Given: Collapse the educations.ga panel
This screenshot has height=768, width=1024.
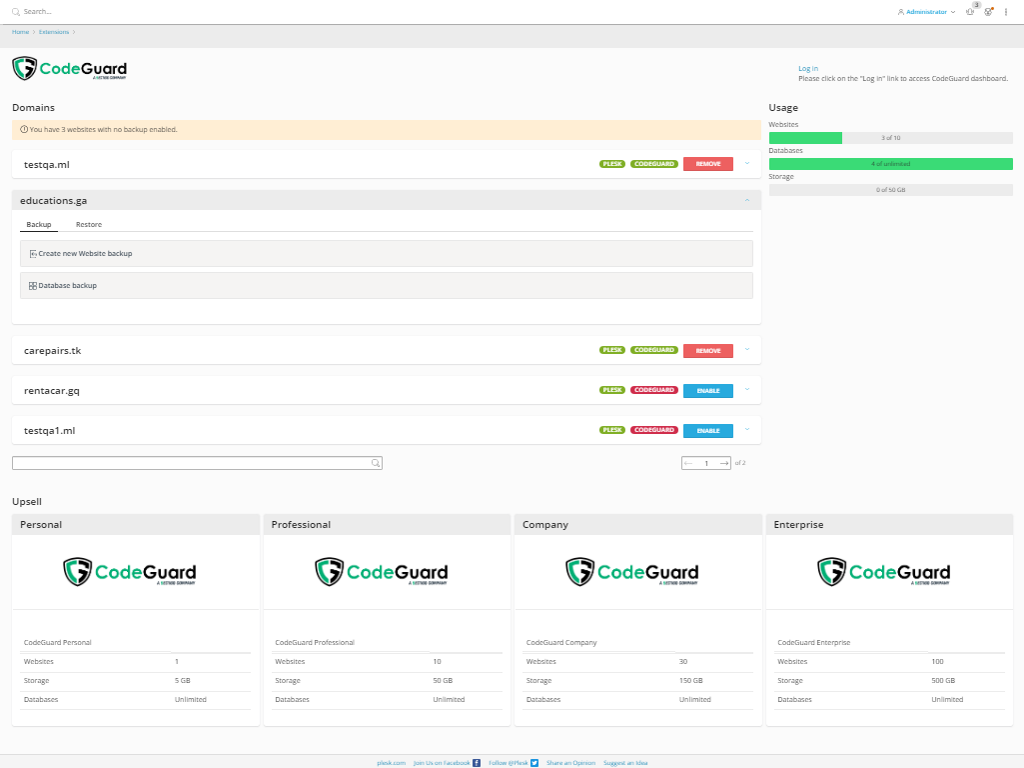Looking at the screenshot, I should point(746,200).
